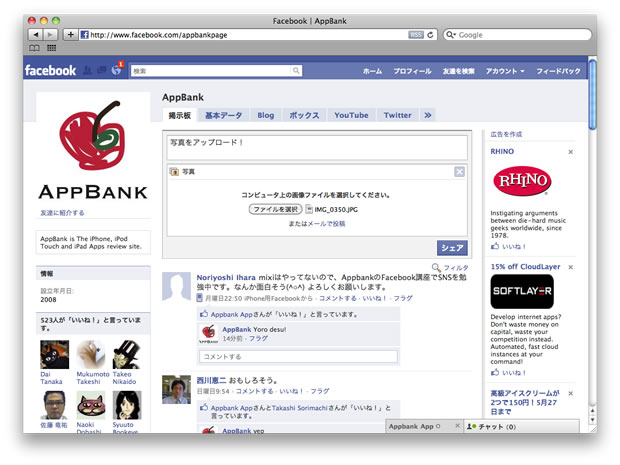This screenshot has width=620, height=465.
Task: Close the 15% off CloudLayer ad
Action: 571,267
